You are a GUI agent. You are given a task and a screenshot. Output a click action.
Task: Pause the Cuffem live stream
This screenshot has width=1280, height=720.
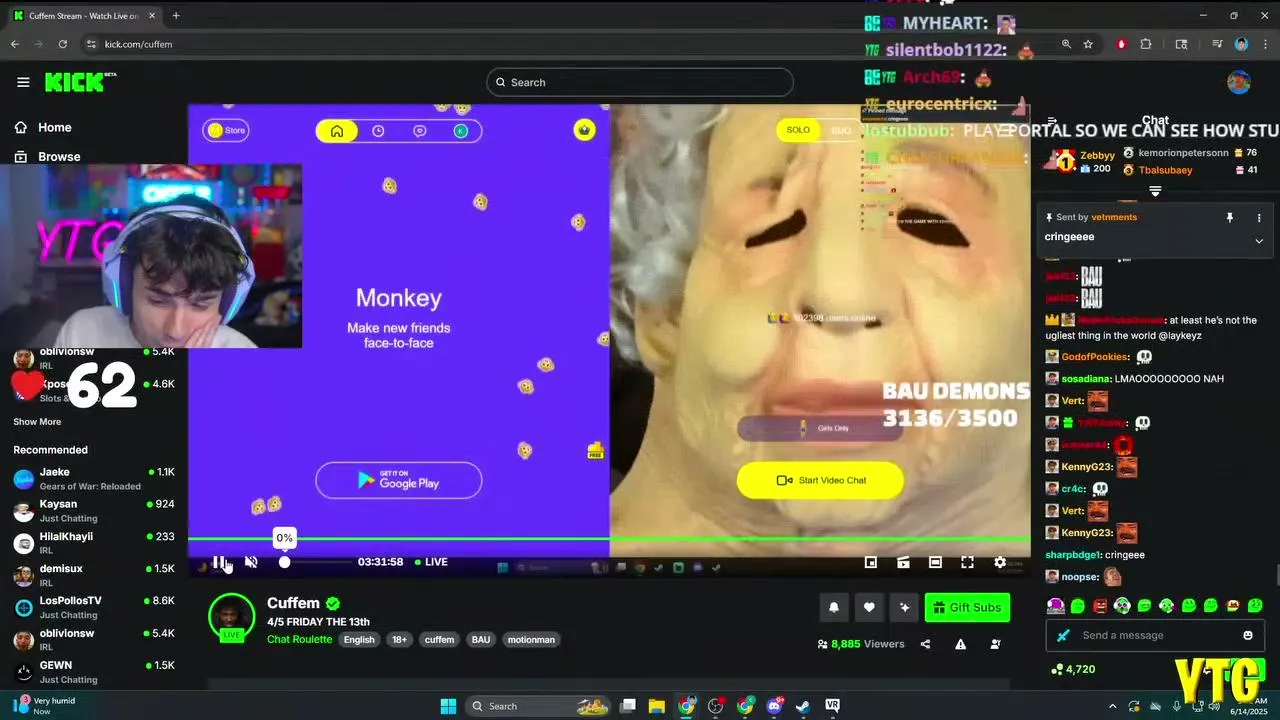(219, 562)
